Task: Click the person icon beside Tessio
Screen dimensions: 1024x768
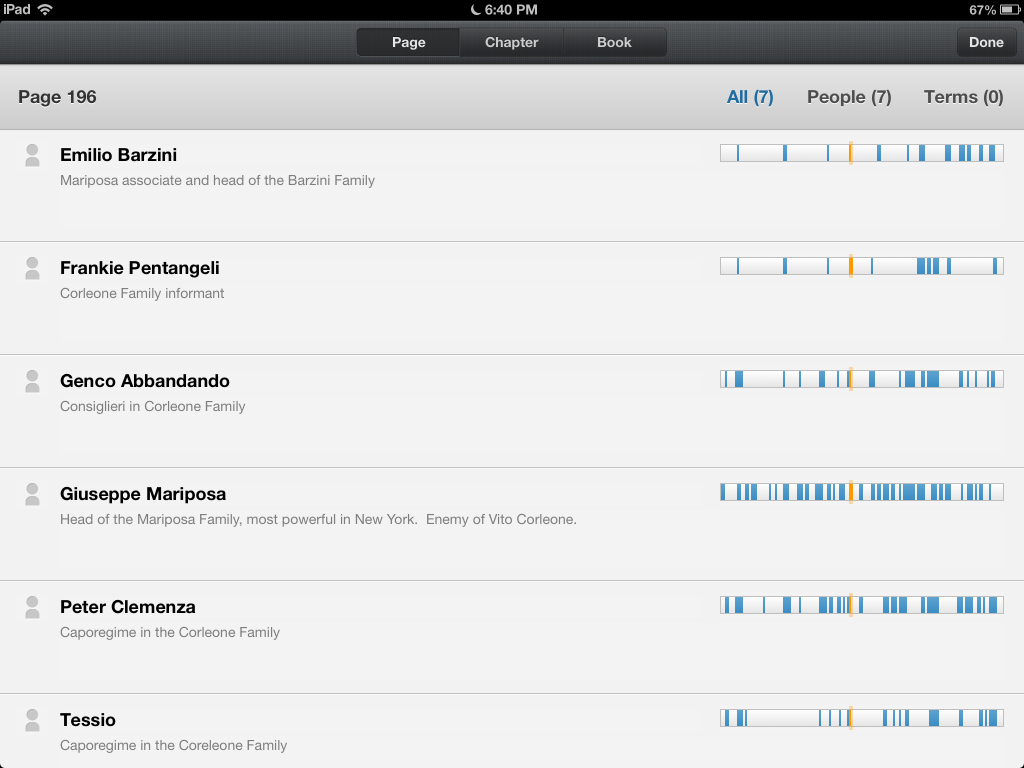Action: click(32, 720)
